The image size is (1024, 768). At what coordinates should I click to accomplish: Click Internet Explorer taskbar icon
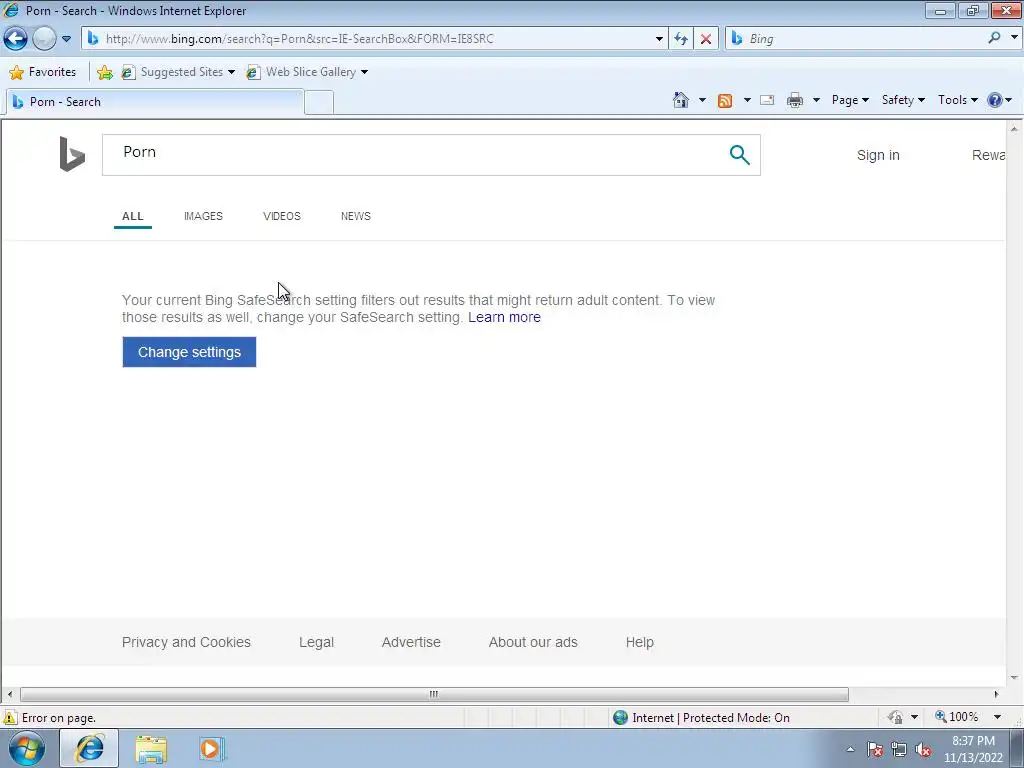pyautogui.click(x=89, y=748)
